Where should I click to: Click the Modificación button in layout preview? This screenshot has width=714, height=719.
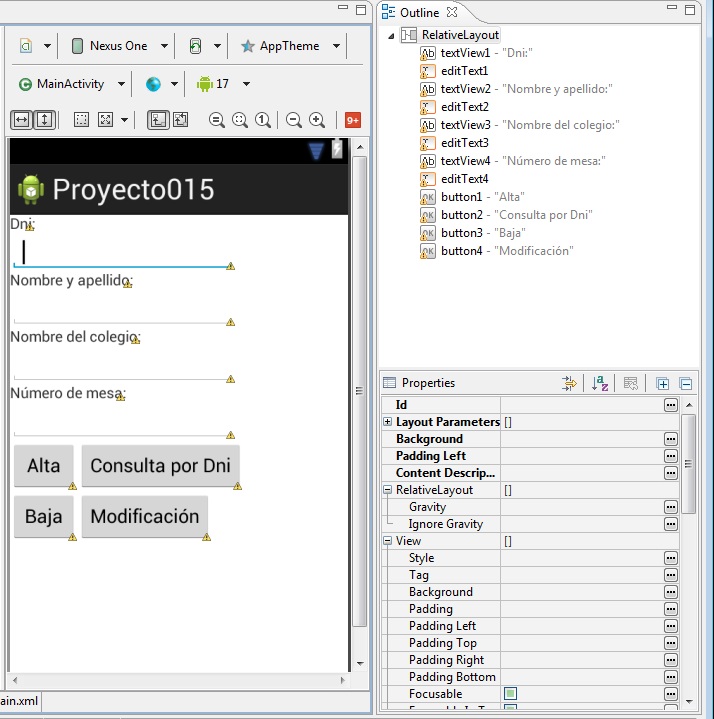[145, 517]
